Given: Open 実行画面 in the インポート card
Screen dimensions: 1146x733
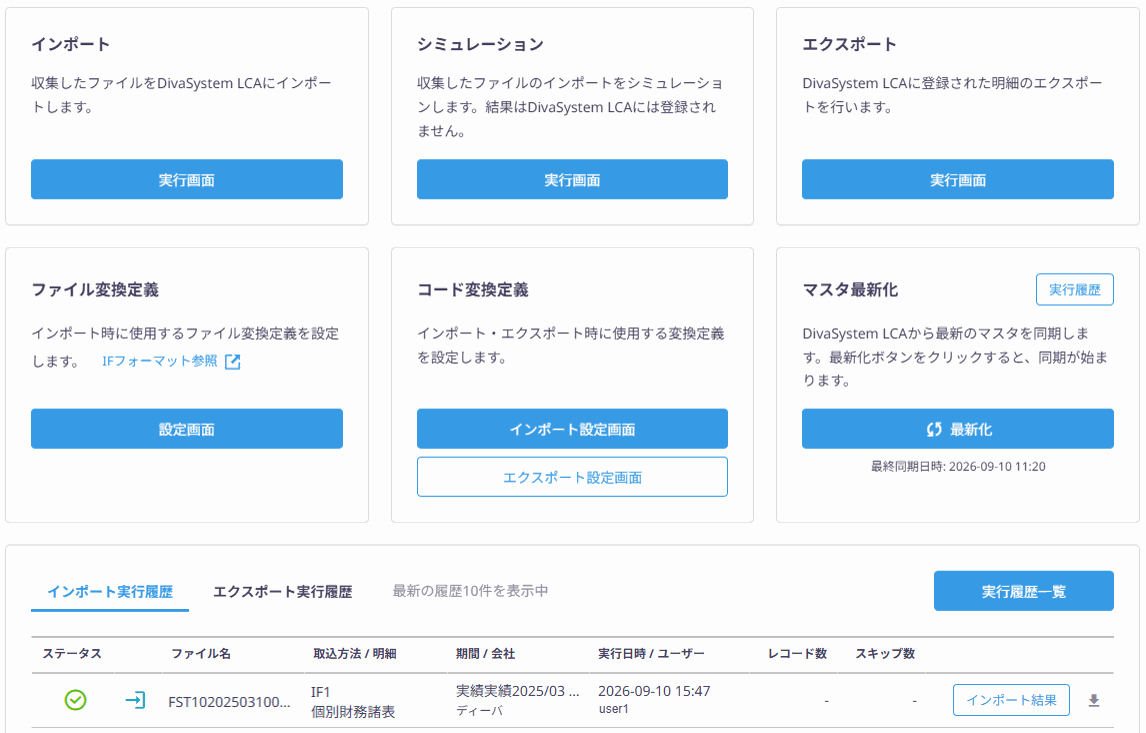Looking at the screenshot, I should (x=186, y=180).
